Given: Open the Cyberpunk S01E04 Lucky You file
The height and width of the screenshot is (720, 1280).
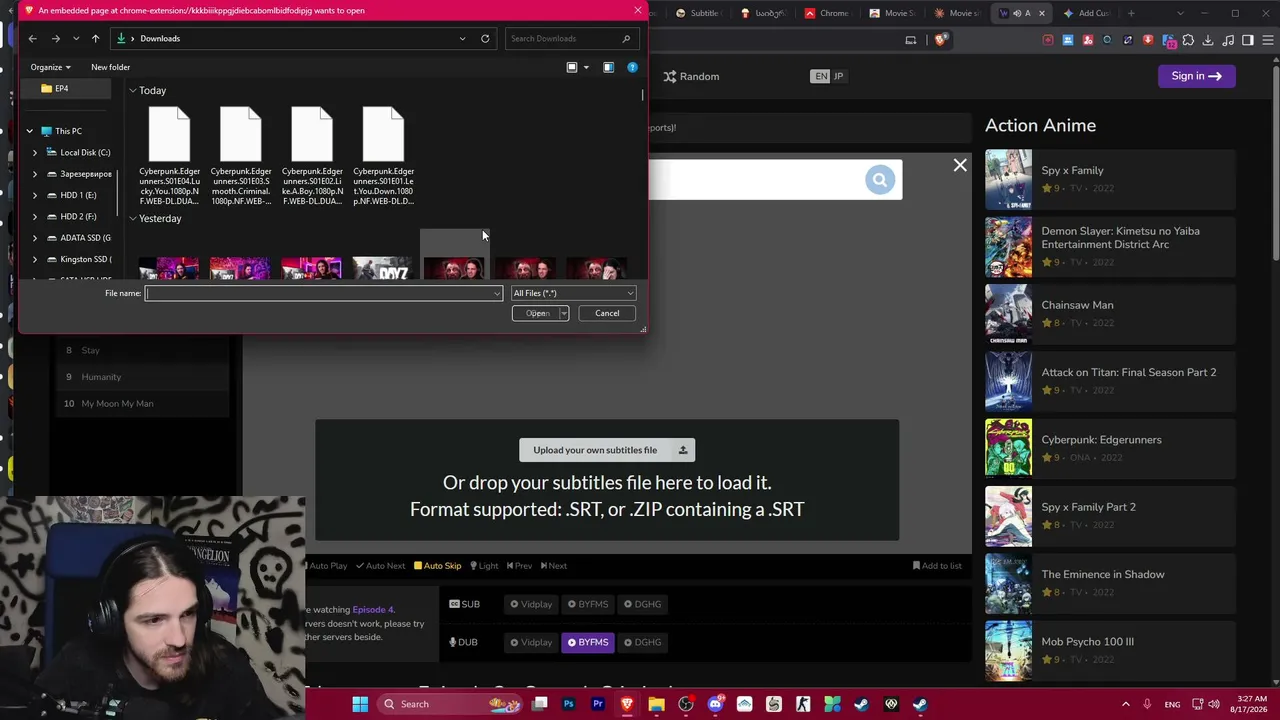Looking at the screenshot, I should pyautogui.click(x=169, y=156).
